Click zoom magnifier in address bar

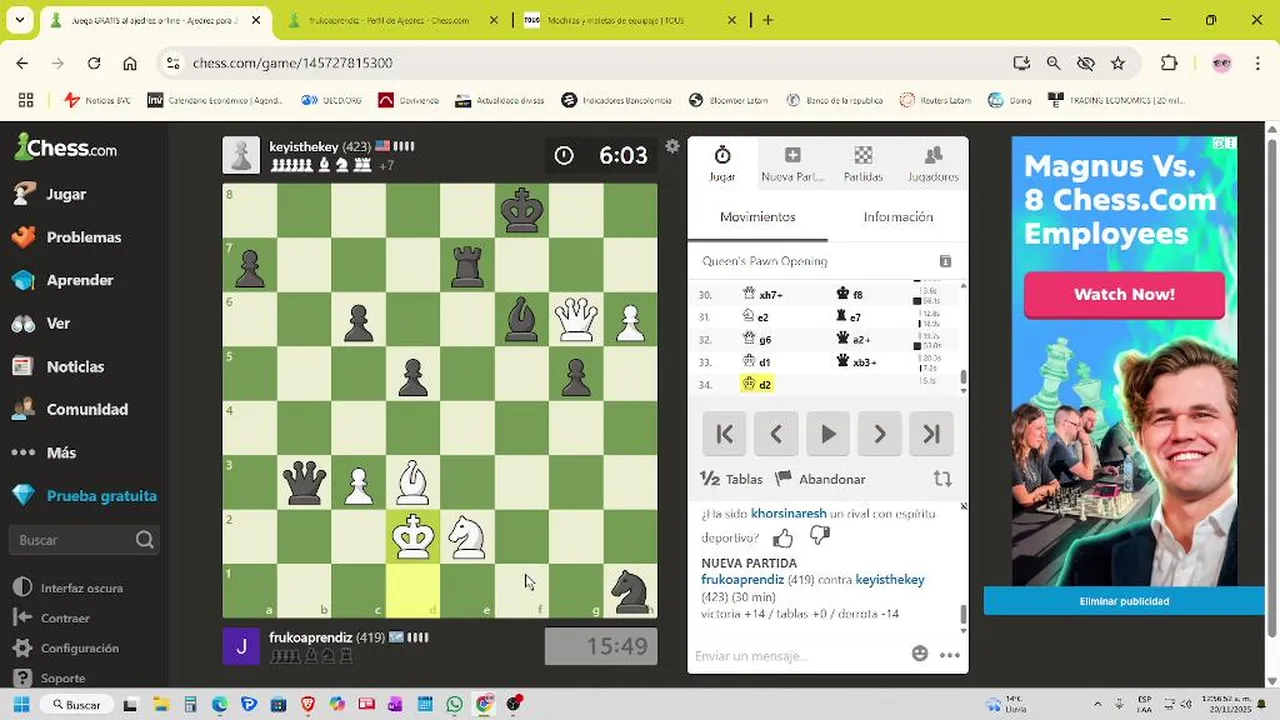coord(1053,63)
